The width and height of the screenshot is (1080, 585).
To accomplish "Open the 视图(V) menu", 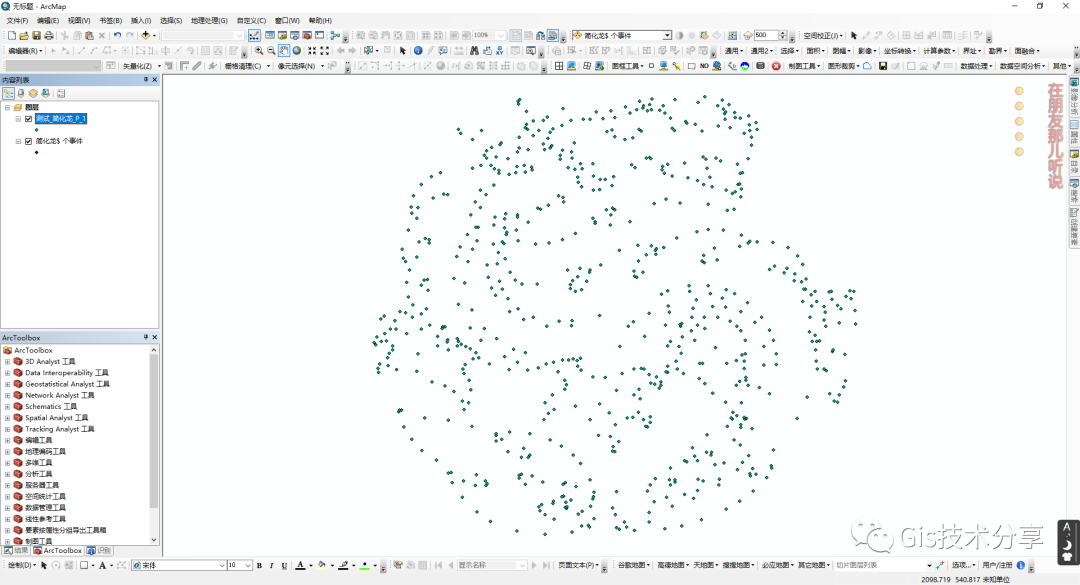I will click(79, 20).
